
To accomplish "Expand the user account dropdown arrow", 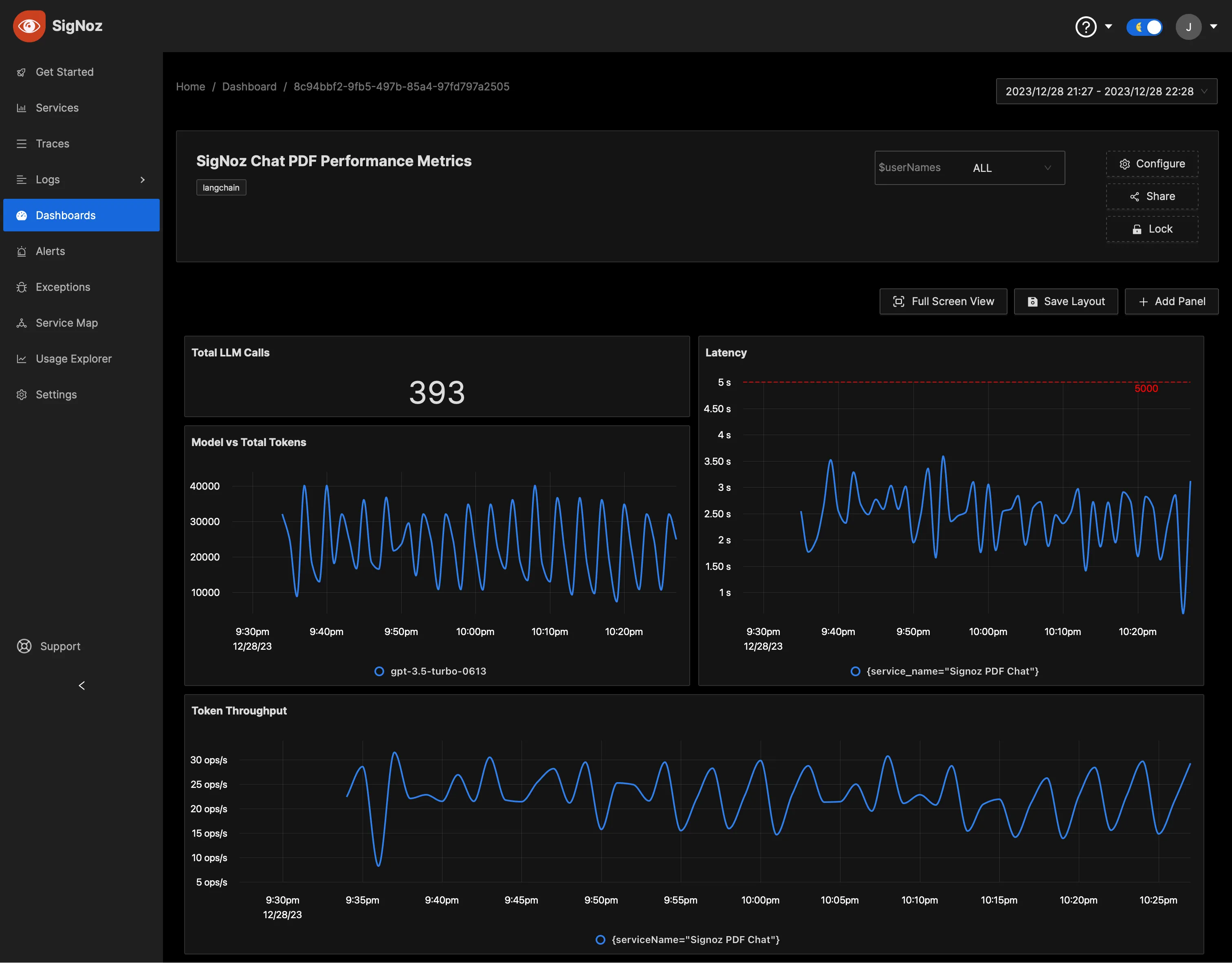I will [x=1213, y=26].
